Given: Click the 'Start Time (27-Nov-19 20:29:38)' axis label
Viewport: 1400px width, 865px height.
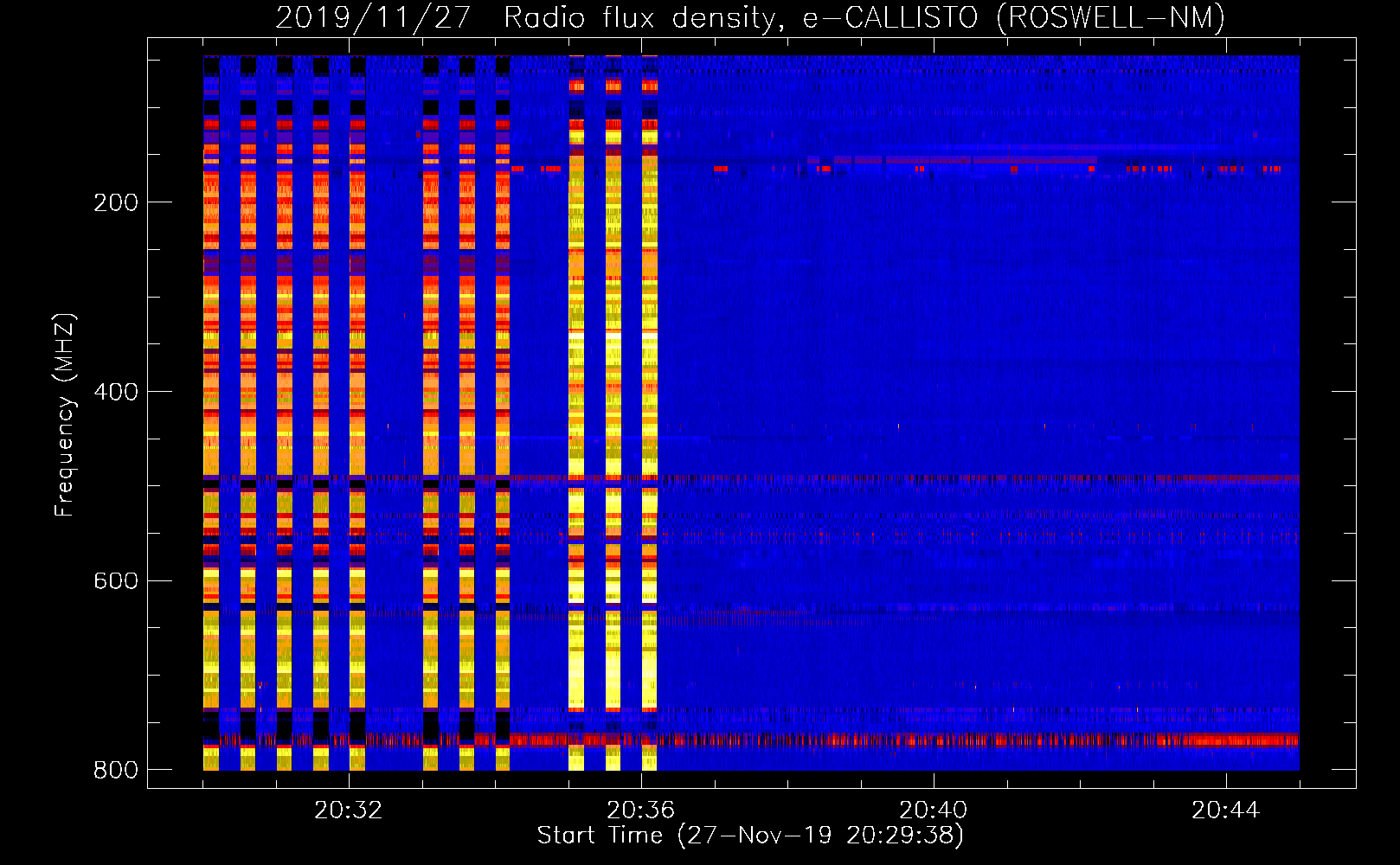Looking at the screenshot, I should (750, 836).
